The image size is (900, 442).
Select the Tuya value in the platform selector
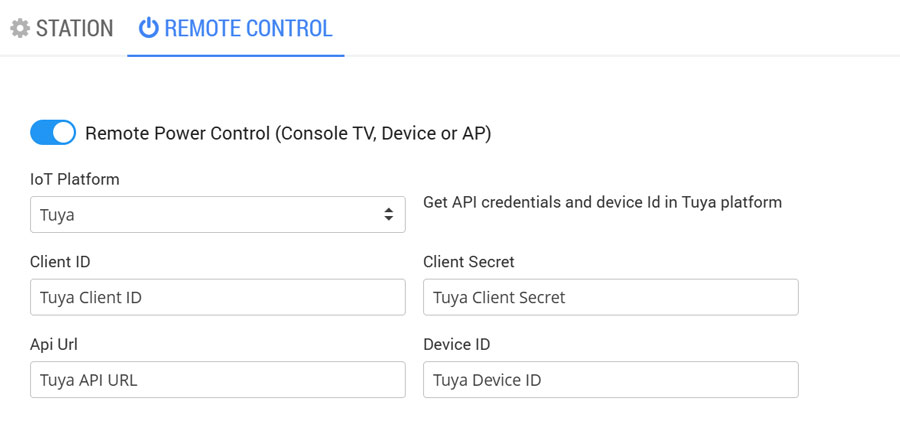(x=58, y=214)
